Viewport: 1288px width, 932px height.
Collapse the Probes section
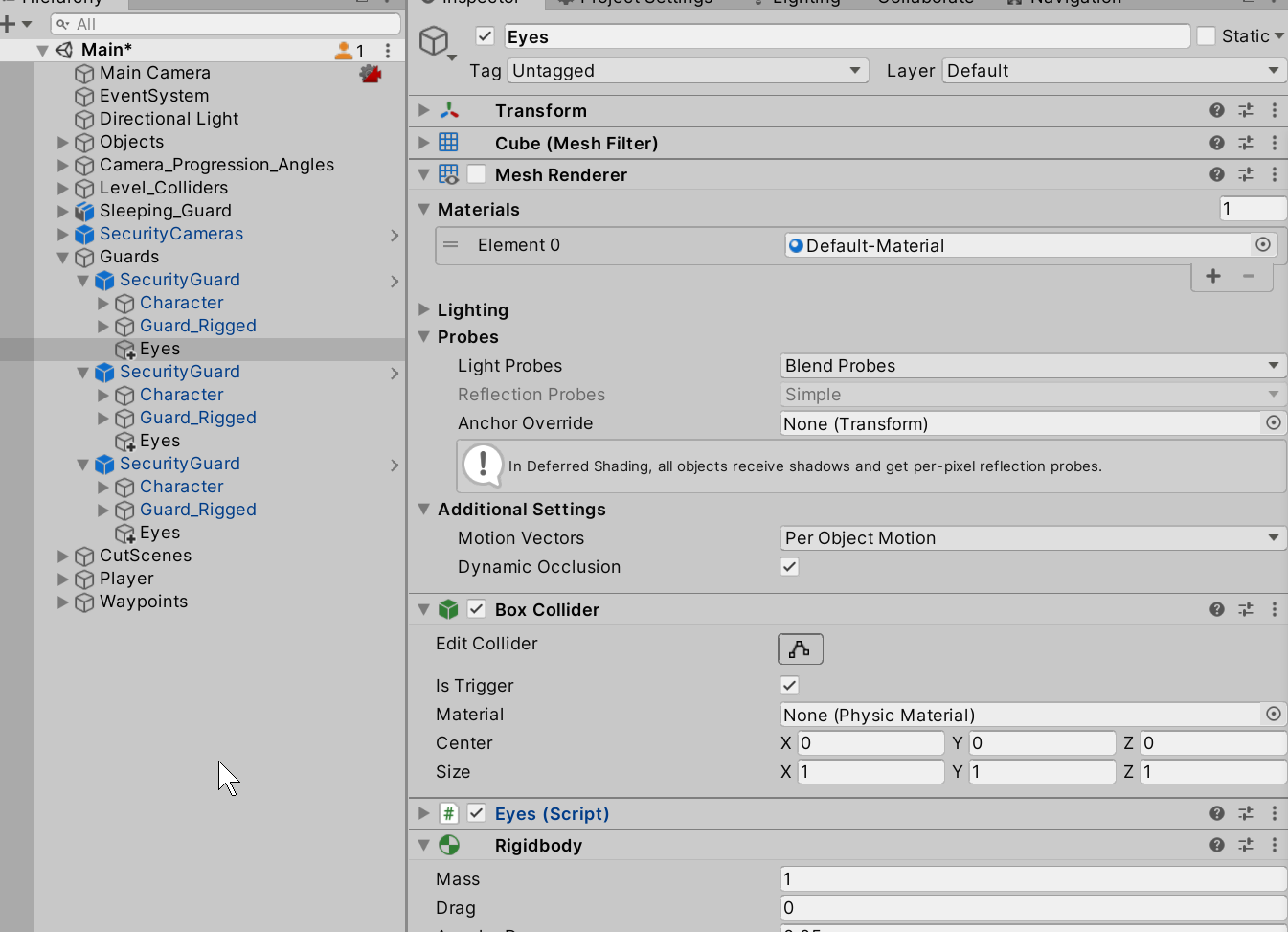423,336
